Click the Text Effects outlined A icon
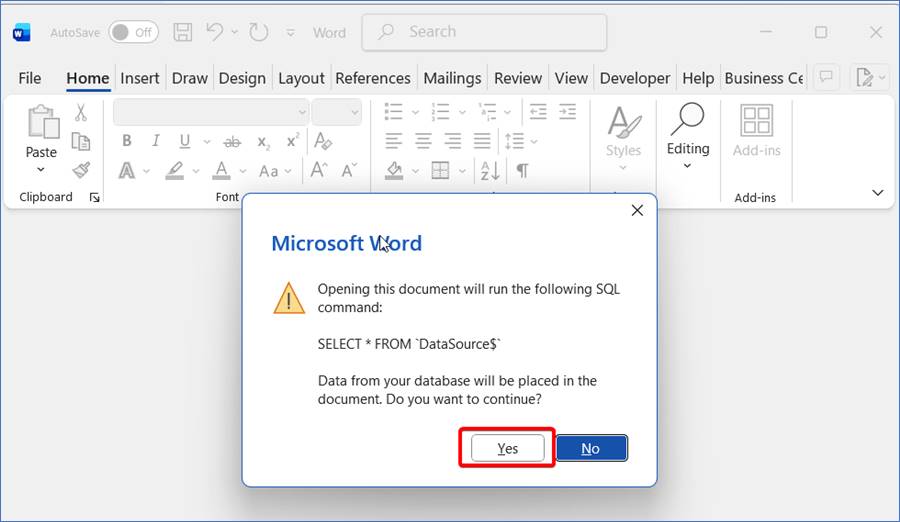Screen dimensions: 900x522 click(x=127, y=171)
